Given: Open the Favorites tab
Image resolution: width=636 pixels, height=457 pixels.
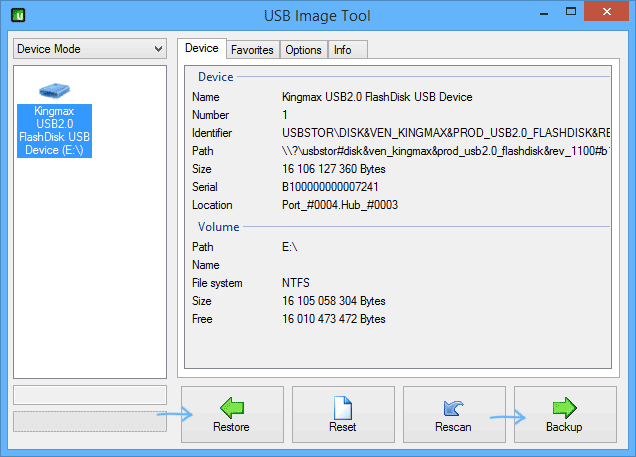Looking at the screenshot, I should pyautogui.click(x=251, y=50).
